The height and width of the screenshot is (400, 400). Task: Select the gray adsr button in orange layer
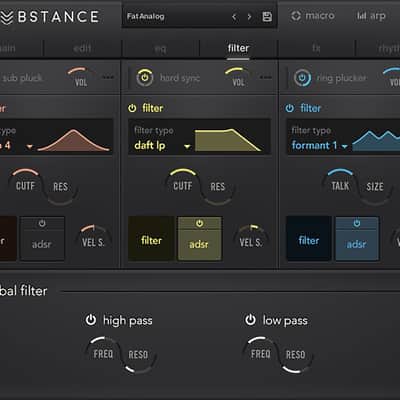pyautogui.click(x=42, y=244)
